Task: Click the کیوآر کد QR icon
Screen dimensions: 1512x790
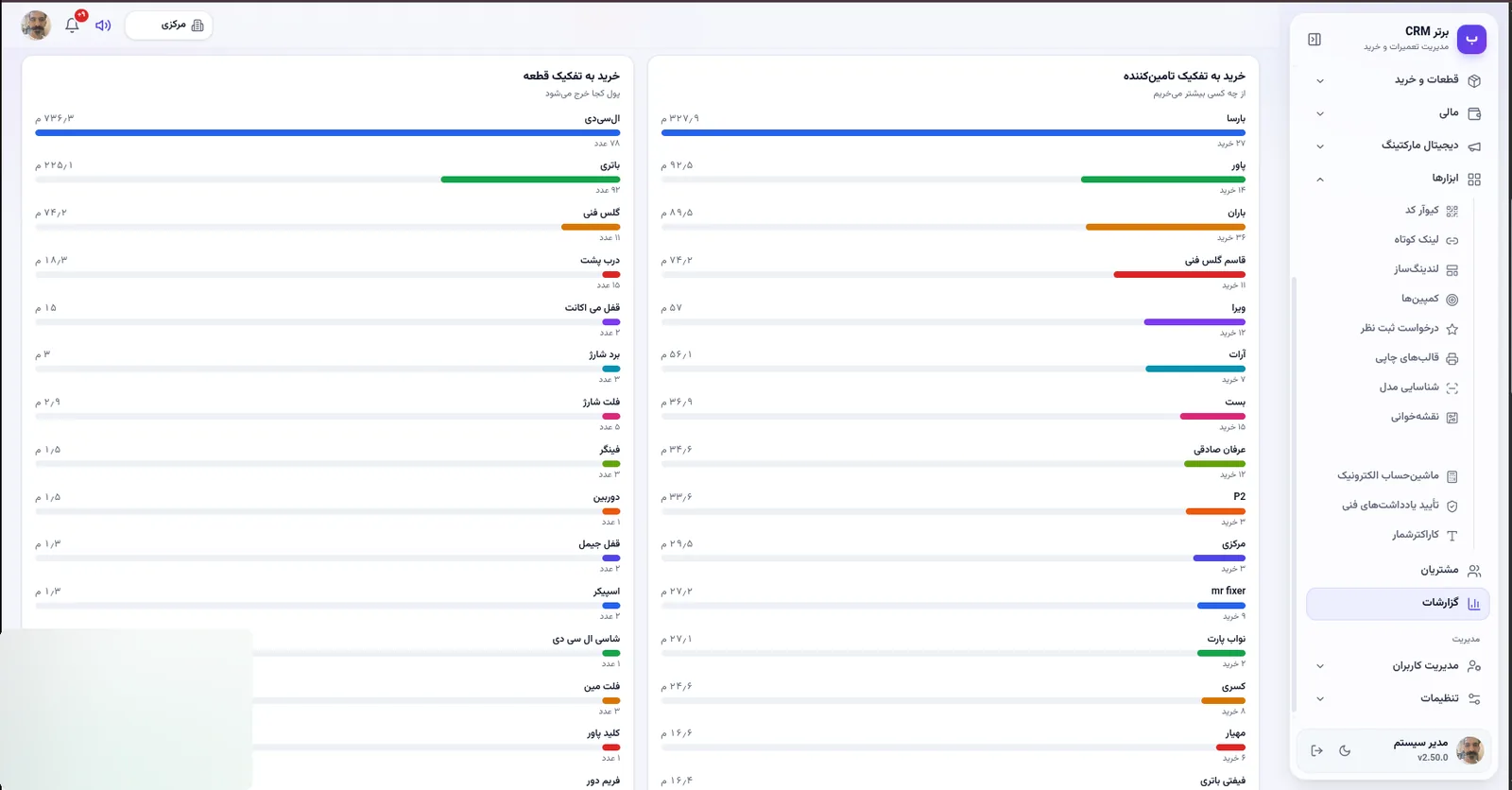Action: (x=1452, y=212)
